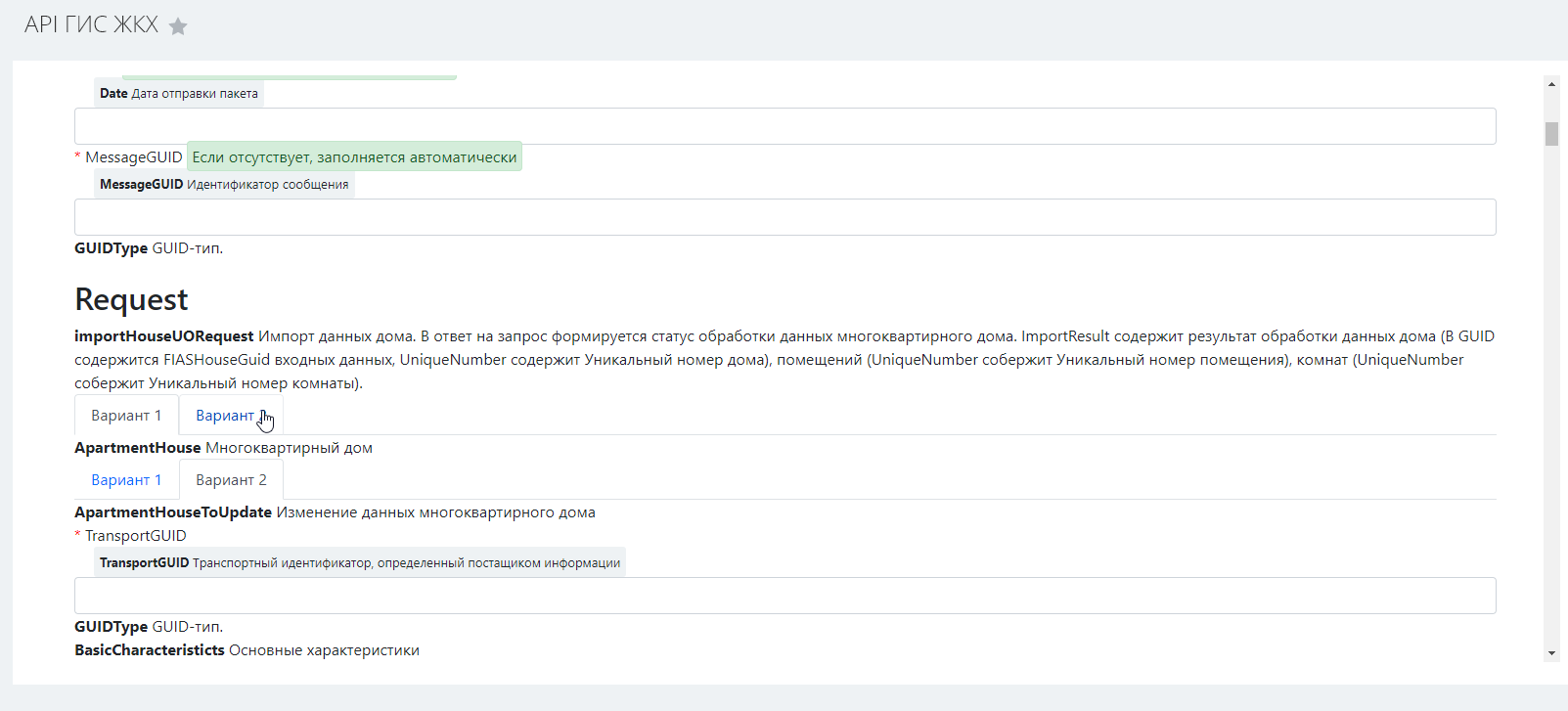Click the Request heading
The width and height of the screenshot is (1568, 711).
[131, 299]
